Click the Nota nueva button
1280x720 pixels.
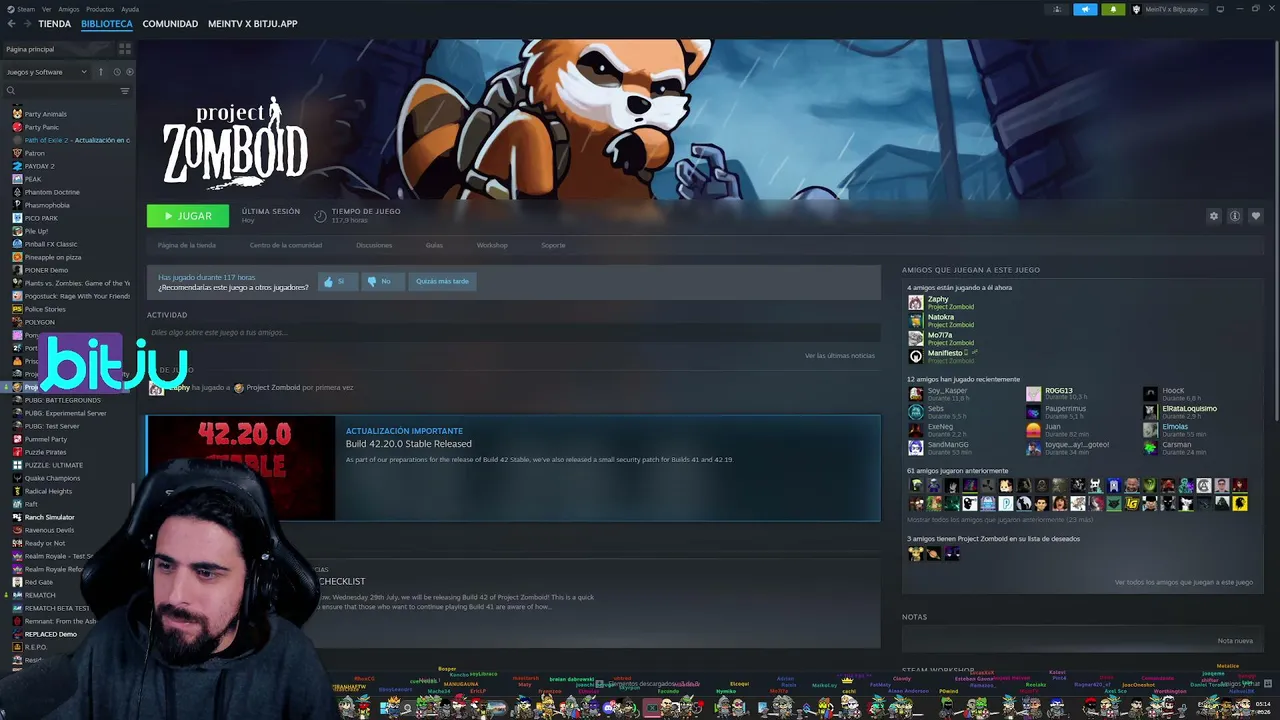tap(1235, 641)
